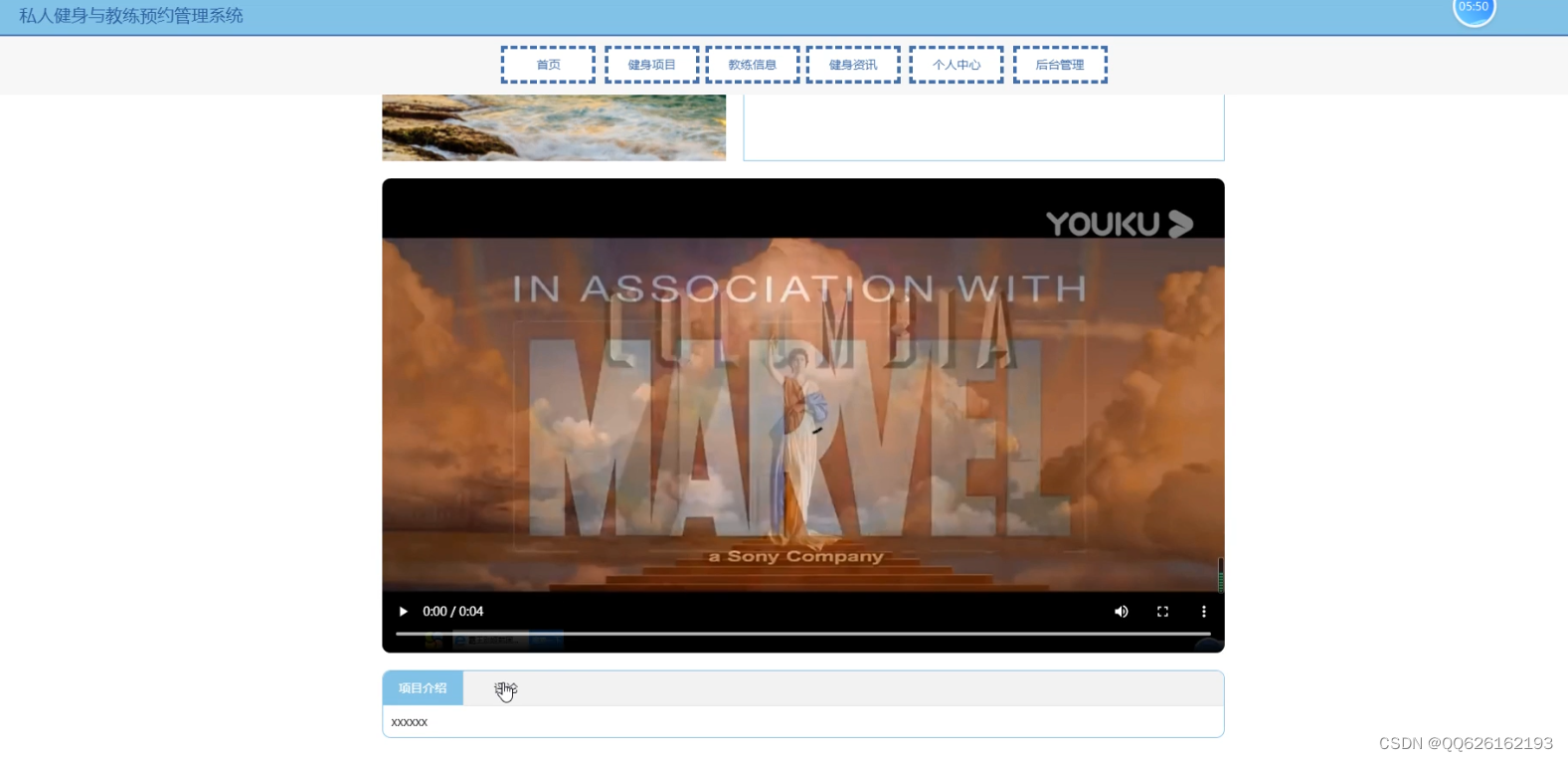Viewport: 1568px width, 761px height.
Task: Enter fullscreen mode on the video player
Action: point(1162,612)
